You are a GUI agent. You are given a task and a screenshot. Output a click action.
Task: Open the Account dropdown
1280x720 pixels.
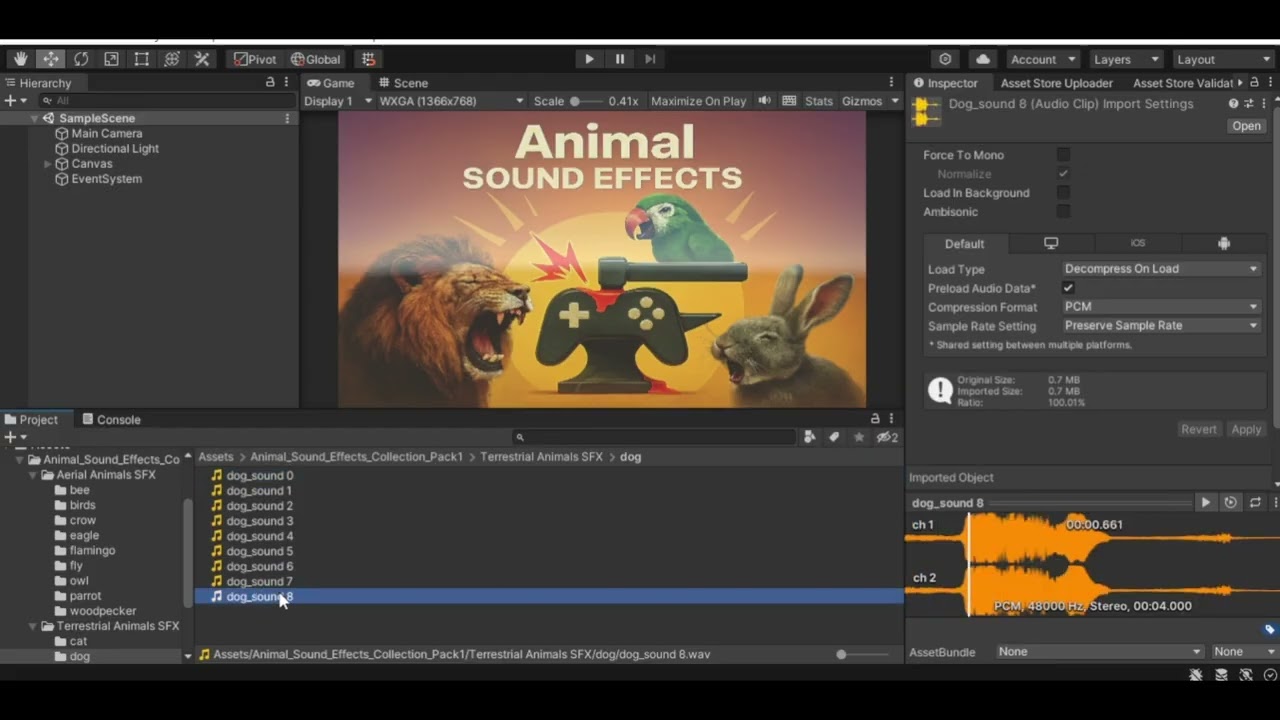pyautogui.click(x=1043, y=59)
